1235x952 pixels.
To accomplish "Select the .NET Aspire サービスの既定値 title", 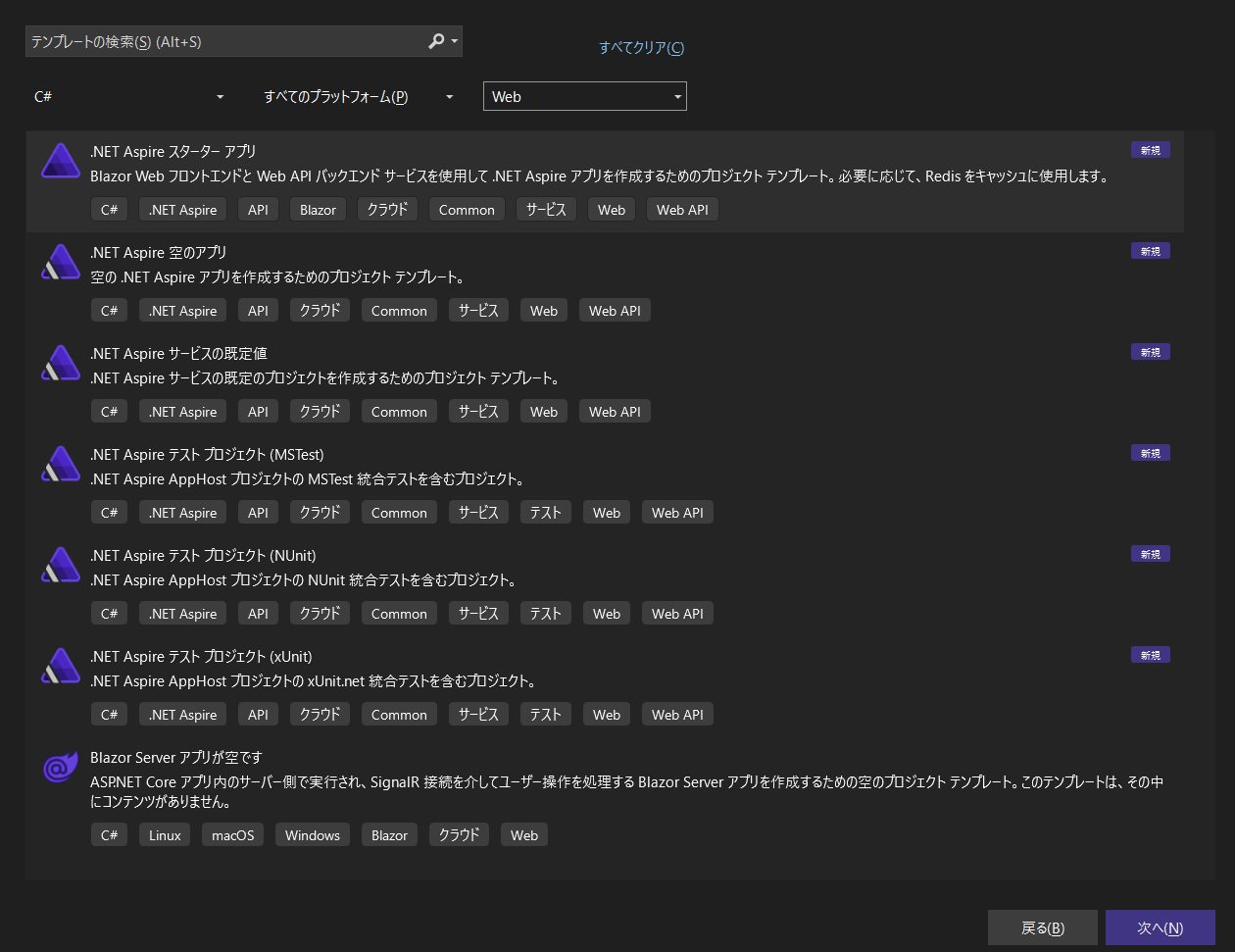I will coord(178,354).
